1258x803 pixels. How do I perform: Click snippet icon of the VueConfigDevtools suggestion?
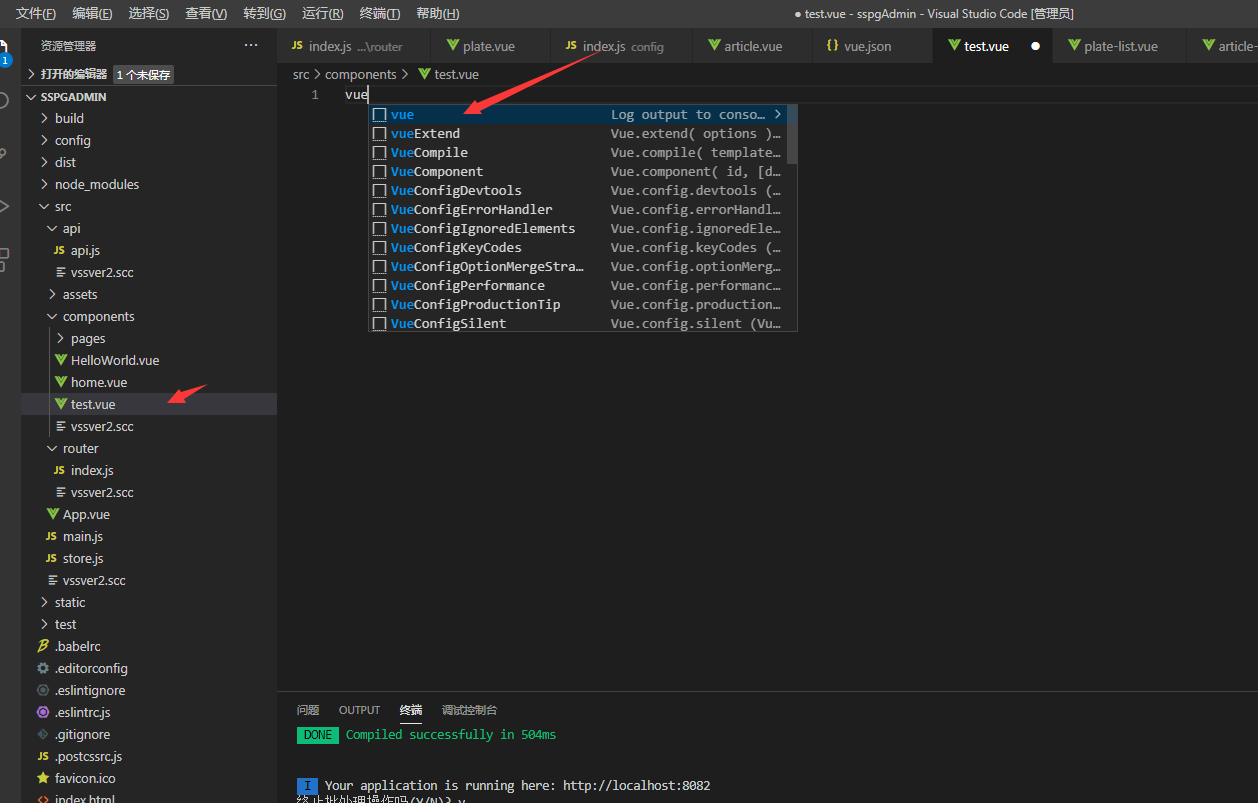[379, 191]
